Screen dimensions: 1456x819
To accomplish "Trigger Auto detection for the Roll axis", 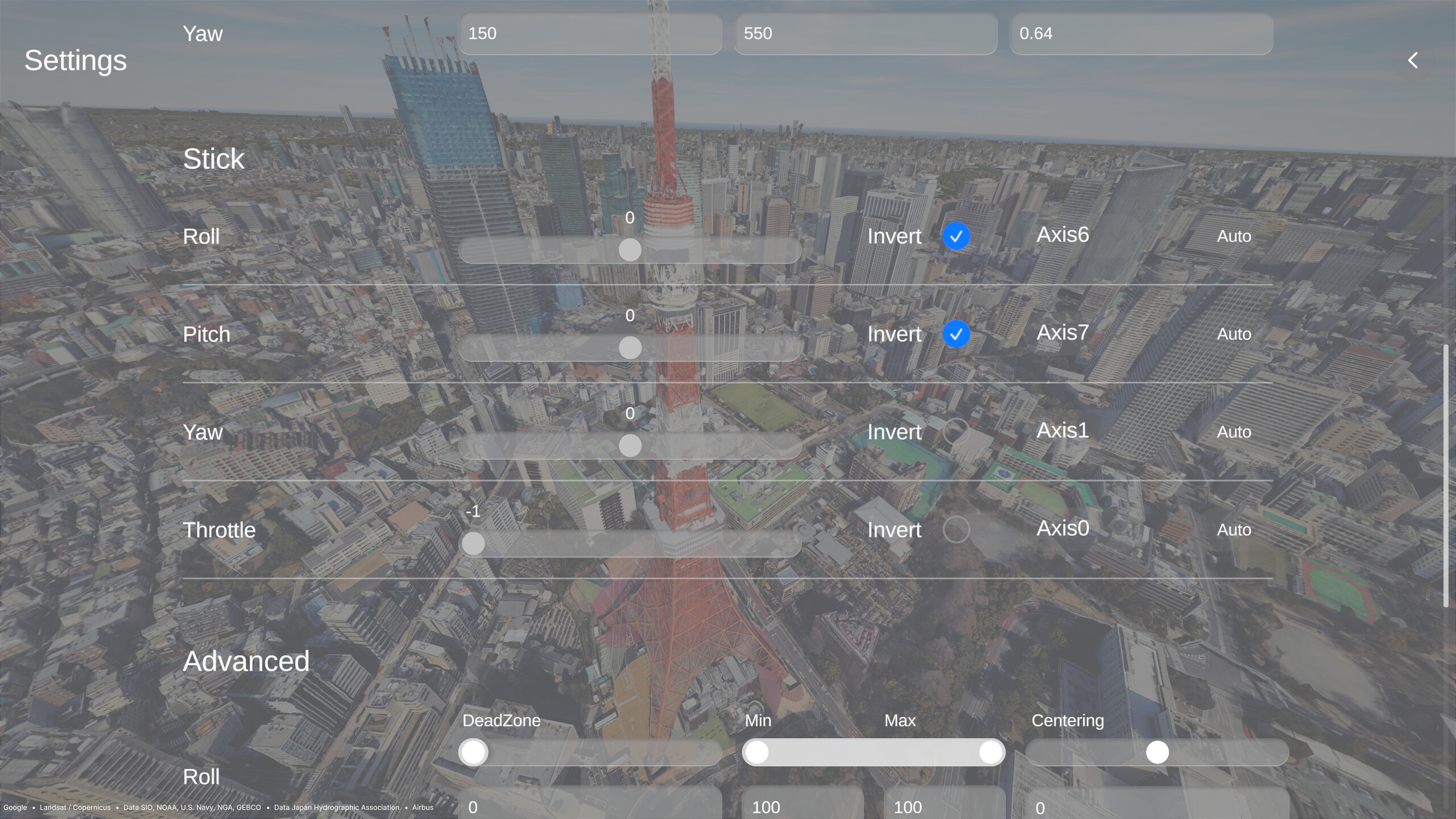I will 1234,236.
